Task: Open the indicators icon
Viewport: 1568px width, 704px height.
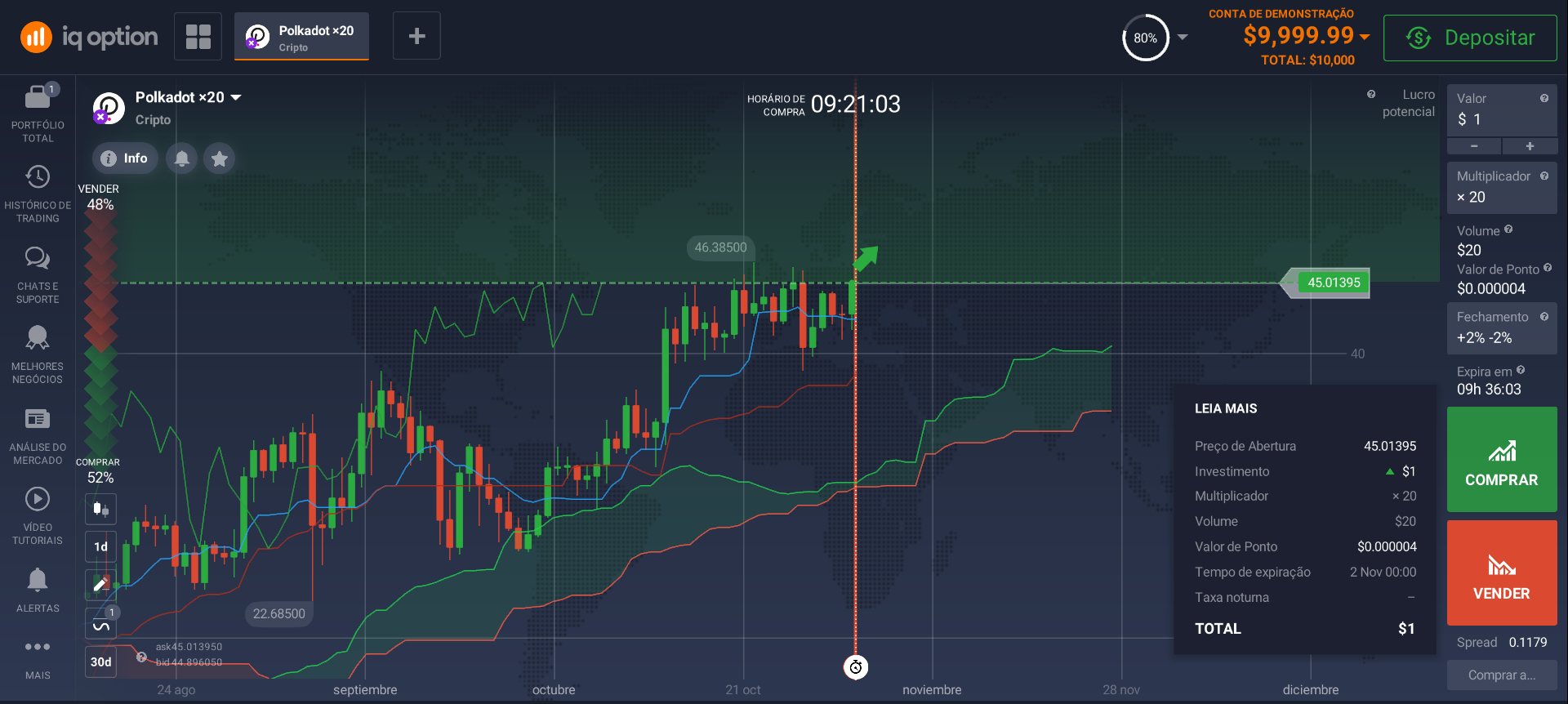Action: pos(100,624)
